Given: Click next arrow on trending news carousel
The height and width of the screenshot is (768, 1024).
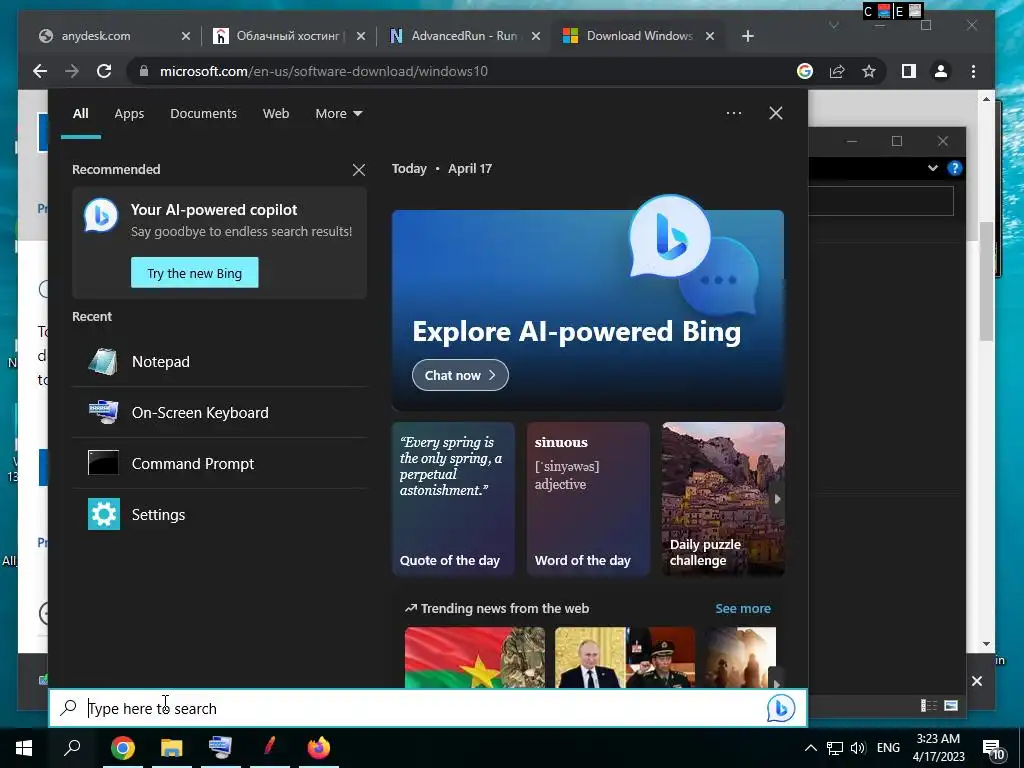Looking at the screenshot, I should [x=776, y=682].
